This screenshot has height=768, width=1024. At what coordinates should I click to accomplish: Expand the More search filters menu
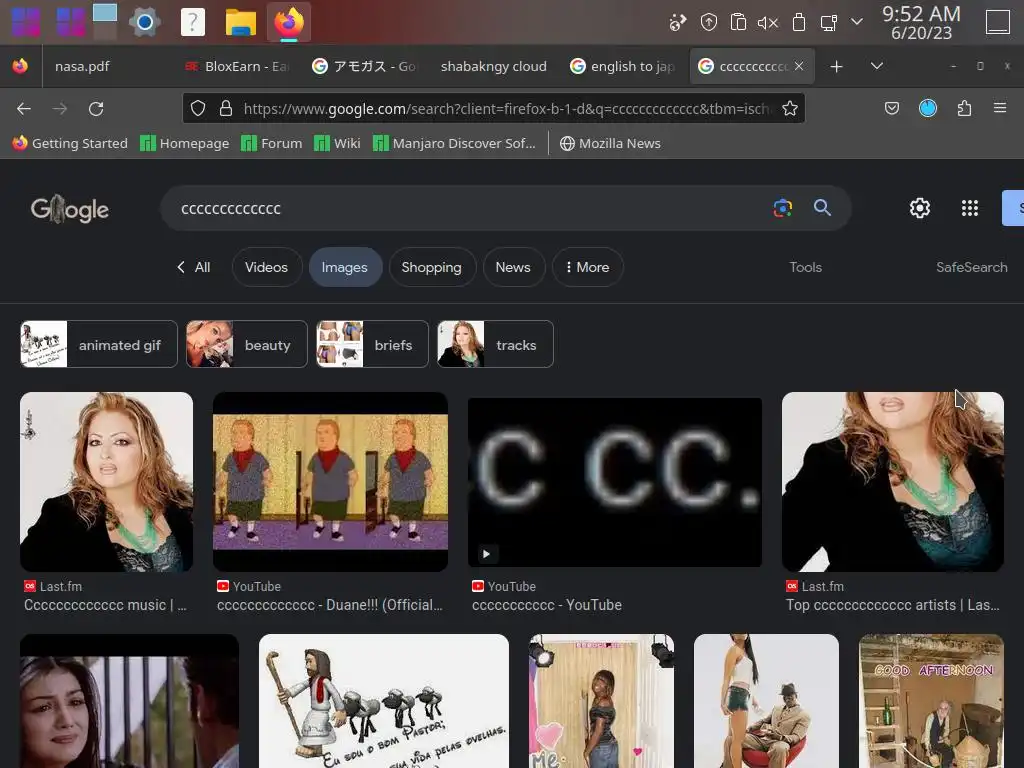[x=588, y=267]
